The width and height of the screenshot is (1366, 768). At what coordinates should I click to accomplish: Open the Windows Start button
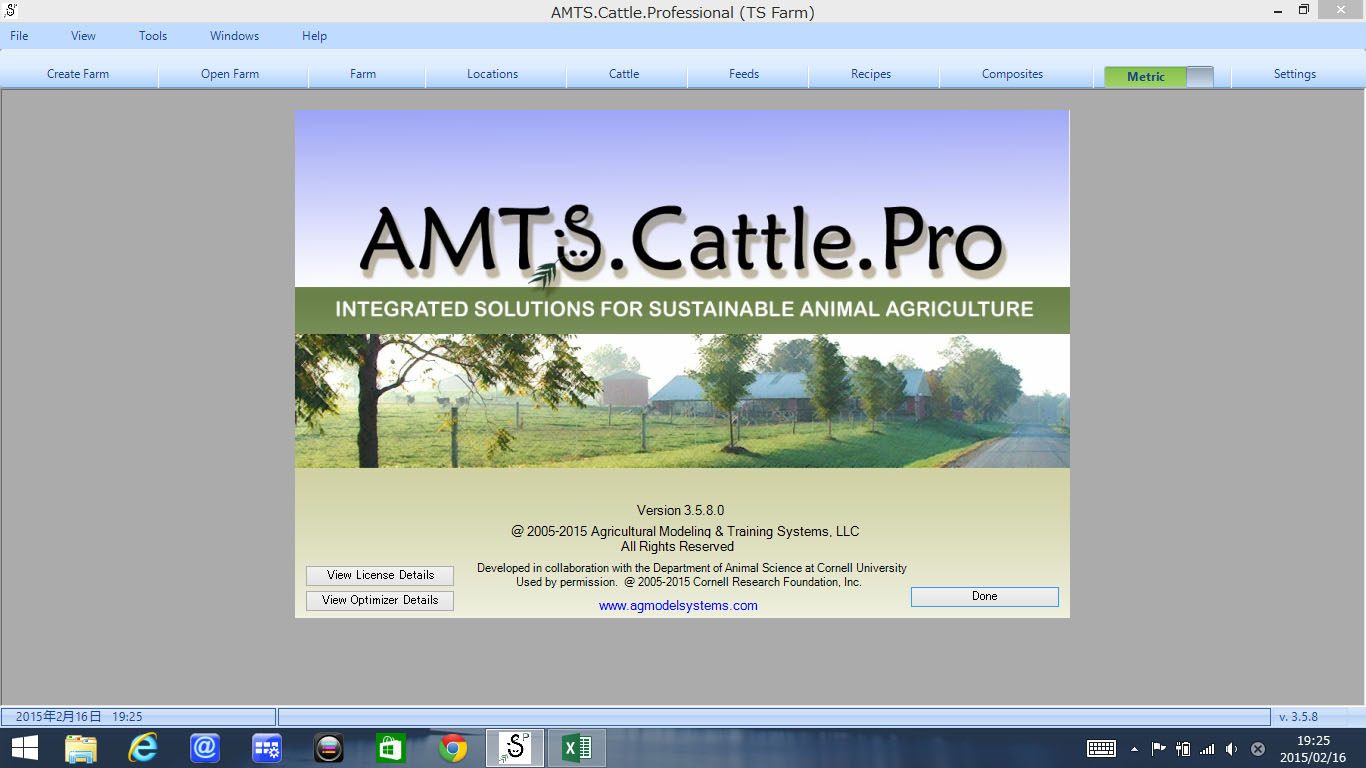25,748
